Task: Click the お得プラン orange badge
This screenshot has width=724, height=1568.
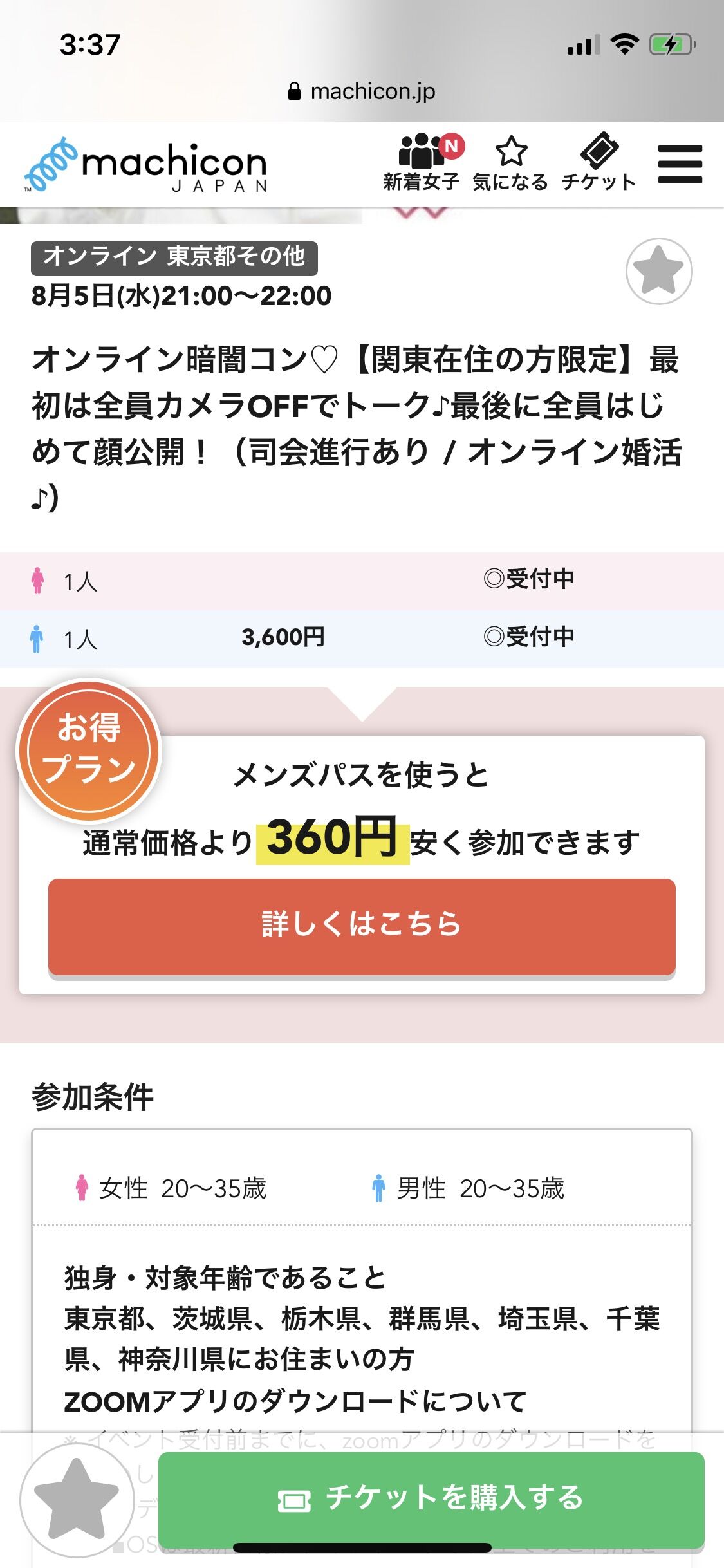Action: point(89,751)
